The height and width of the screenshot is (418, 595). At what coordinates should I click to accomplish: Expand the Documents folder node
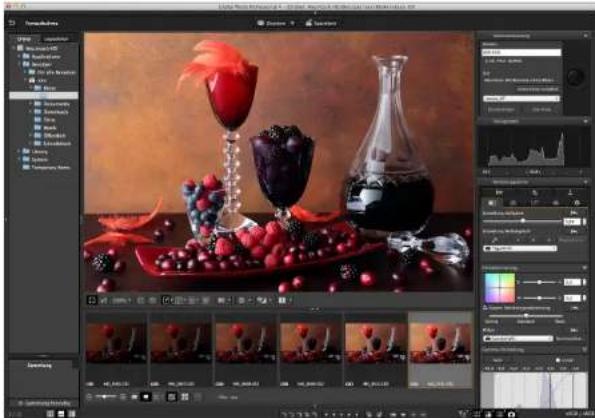pos(31,104)
